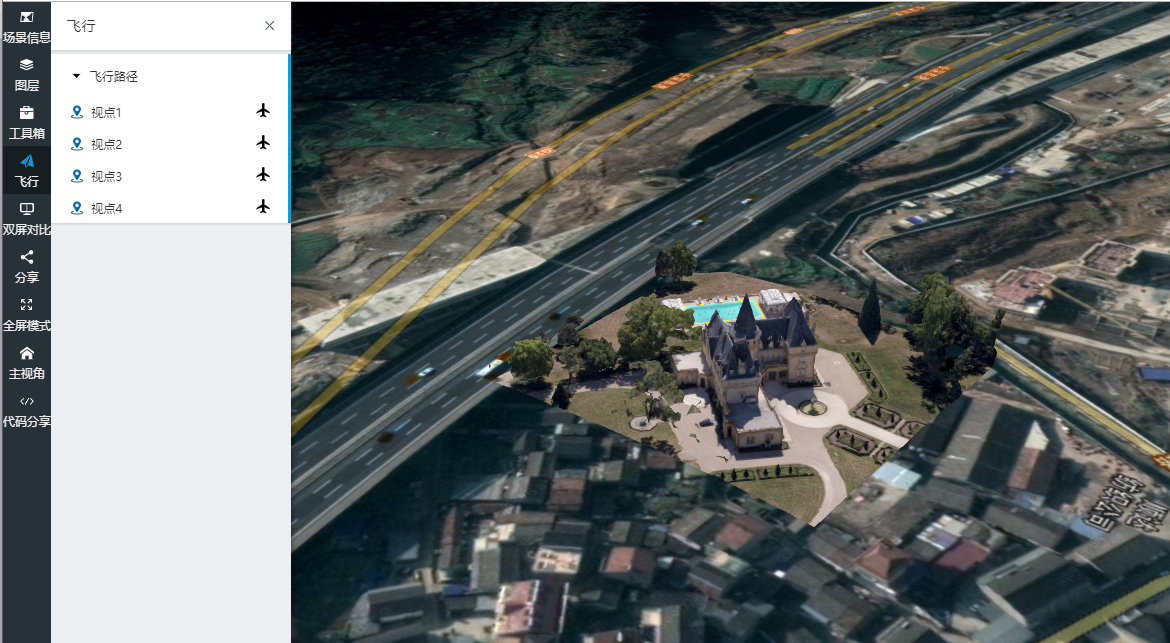Collapse the 飞行路径 tree arrow
This screenshot has height=643, width=1170.
[76, 77]
